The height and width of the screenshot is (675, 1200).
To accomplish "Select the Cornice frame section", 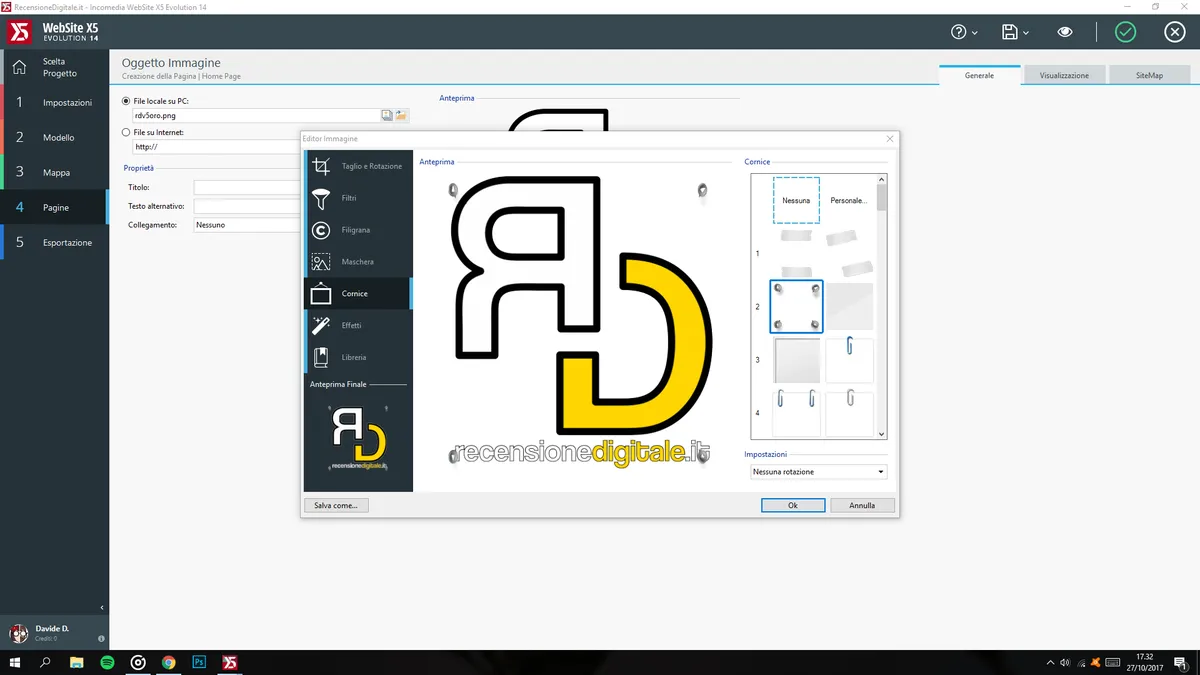I will pos(357,294).
